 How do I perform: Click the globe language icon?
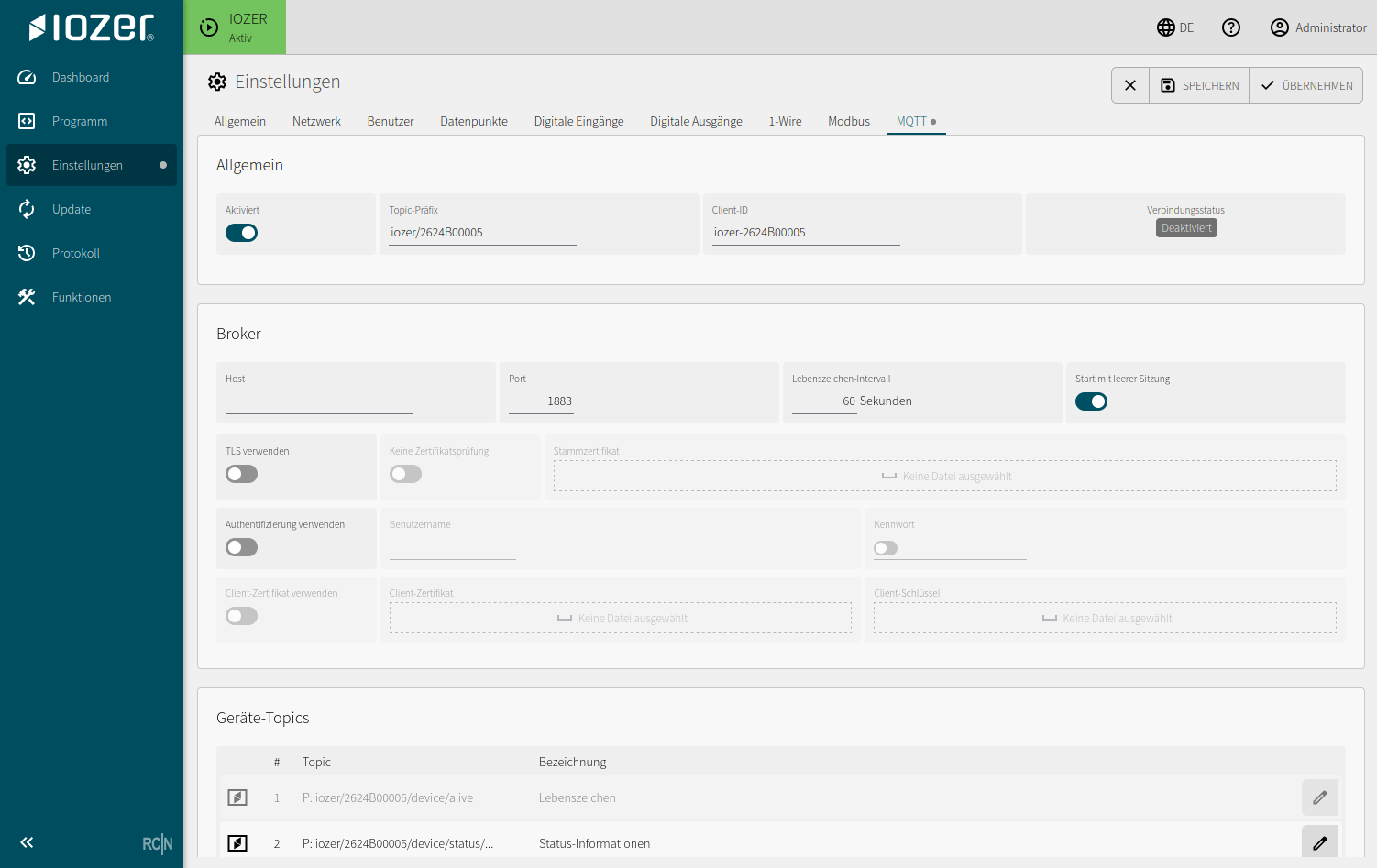[1166, 27]
